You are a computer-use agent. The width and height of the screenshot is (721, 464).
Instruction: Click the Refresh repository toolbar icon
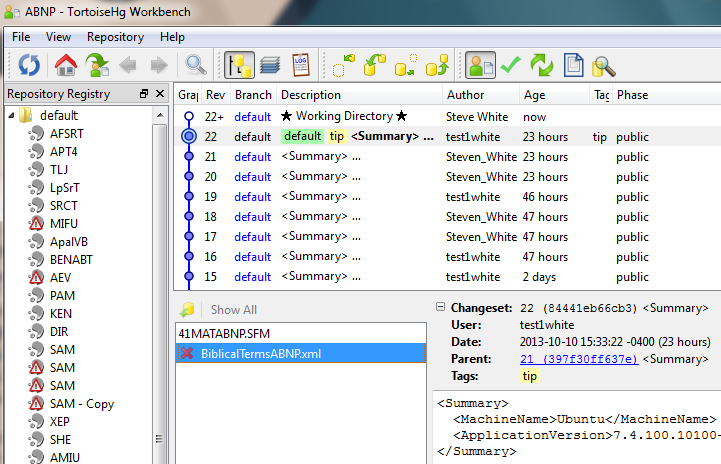[29, 66]
